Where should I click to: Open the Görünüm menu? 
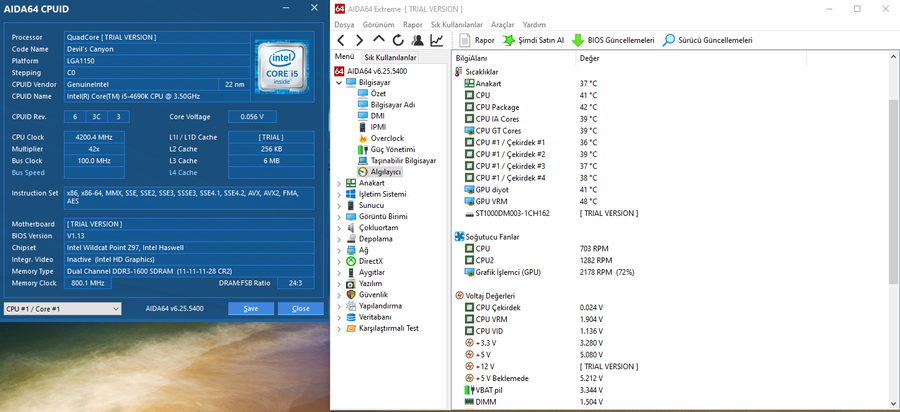(x=378, y=25)
